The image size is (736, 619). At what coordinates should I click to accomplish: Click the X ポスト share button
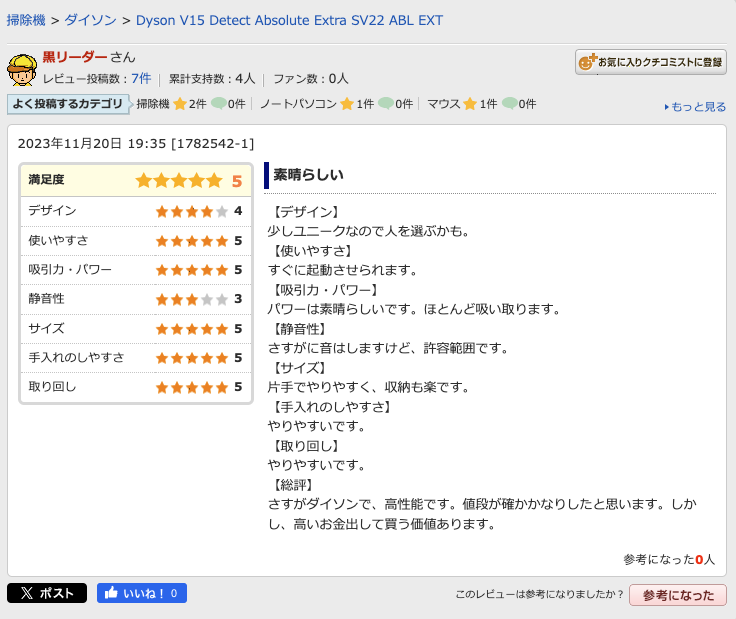[x=47, y=593]
